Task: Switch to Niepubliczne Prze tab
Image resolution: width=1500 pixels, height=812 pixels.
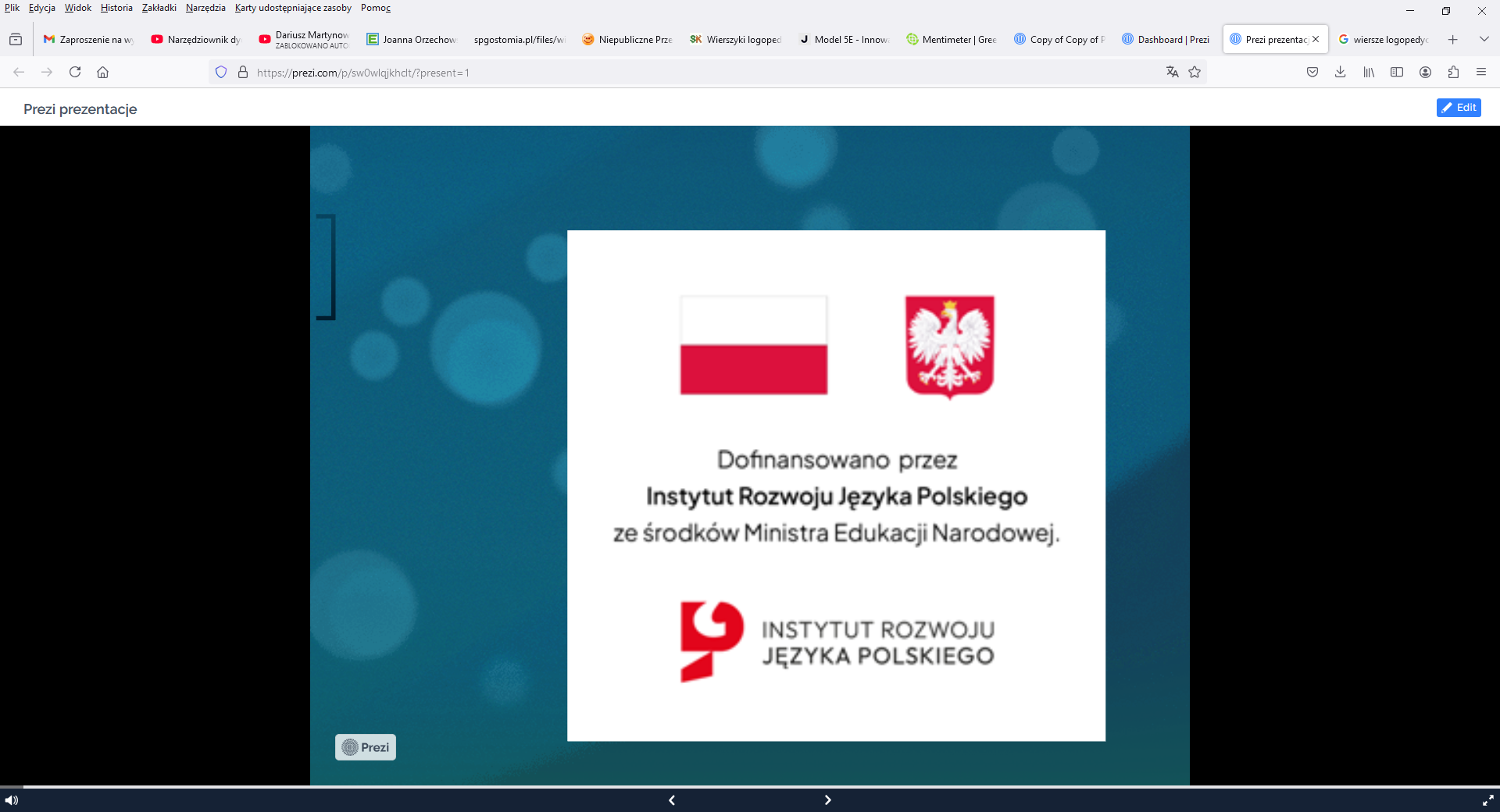Action: click(x=627, y=39)
